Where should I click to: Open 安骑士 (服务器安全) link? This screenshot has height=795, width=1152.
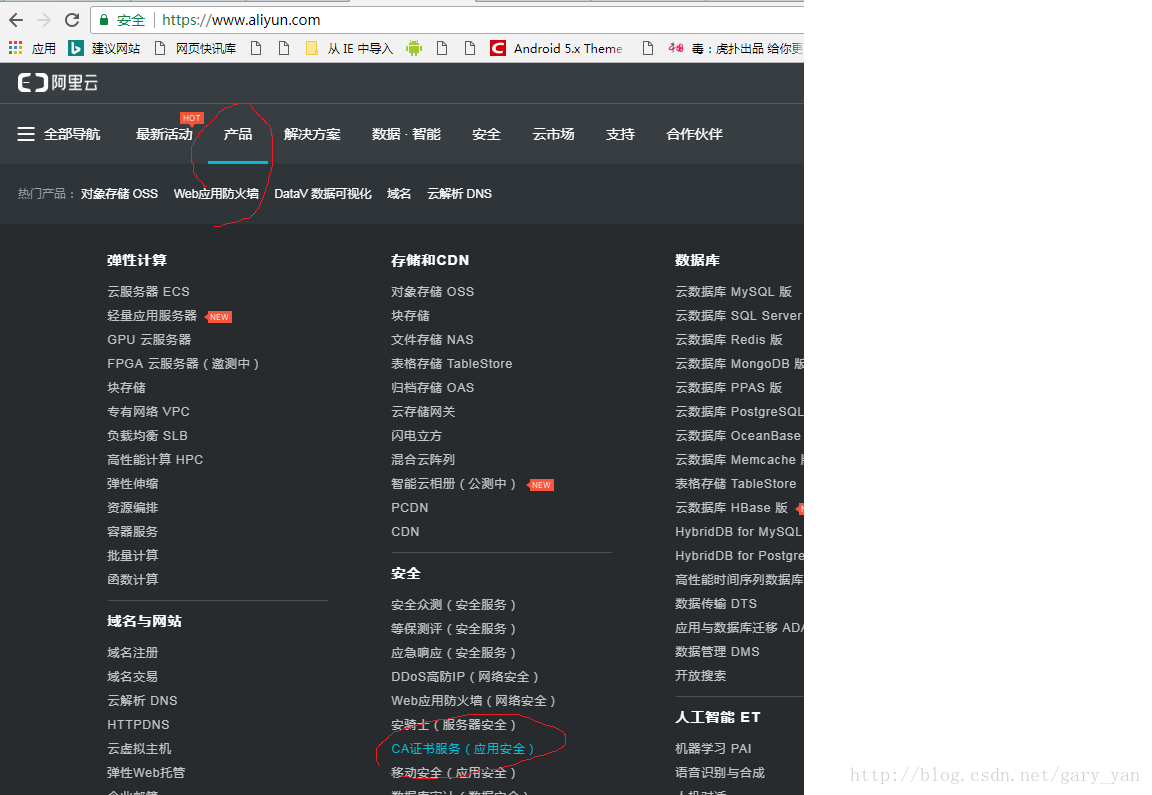[453, 725]
